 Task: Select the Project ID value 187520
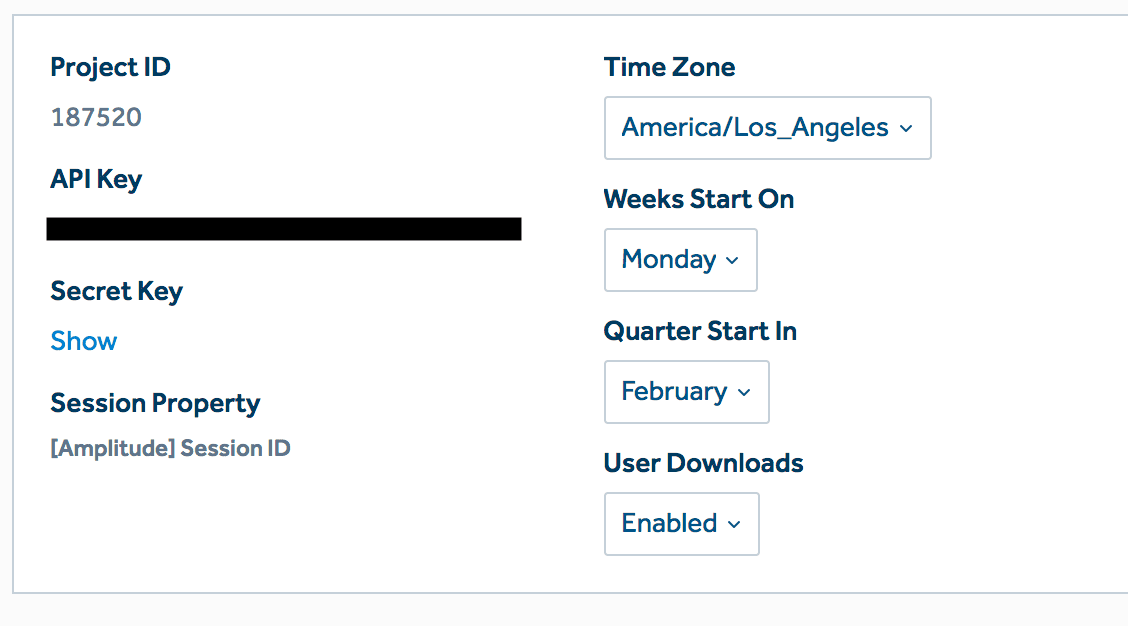pos(95,117)
